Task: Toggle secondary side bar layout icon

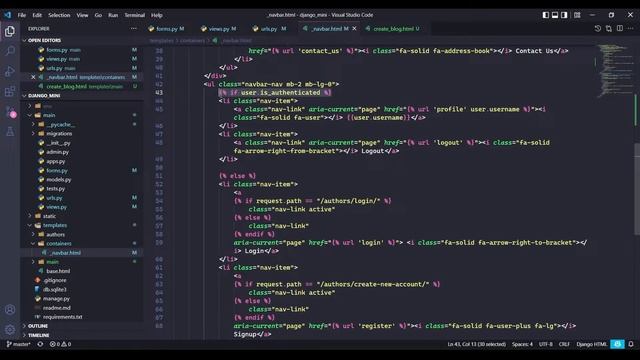Action: (564, 15)
